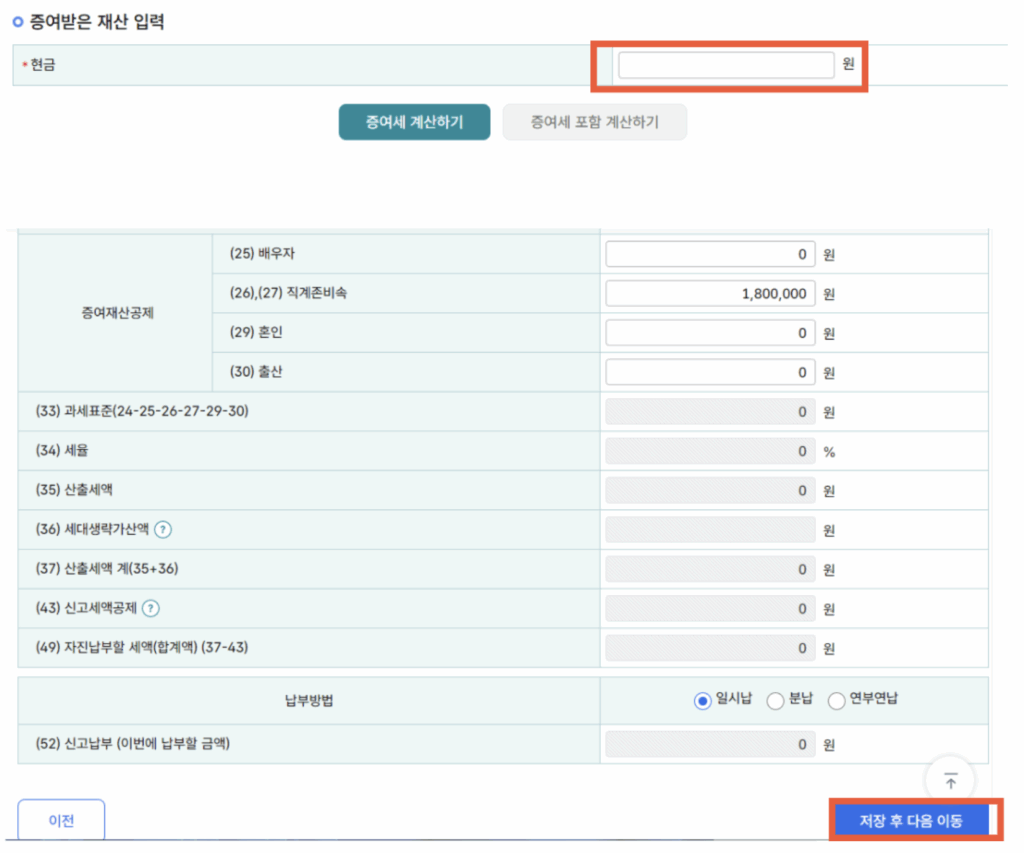Click the 세대생략가산액 amount field
Image resolution: width=1024 pixels, height=853 pixels.
coord(710,530)
